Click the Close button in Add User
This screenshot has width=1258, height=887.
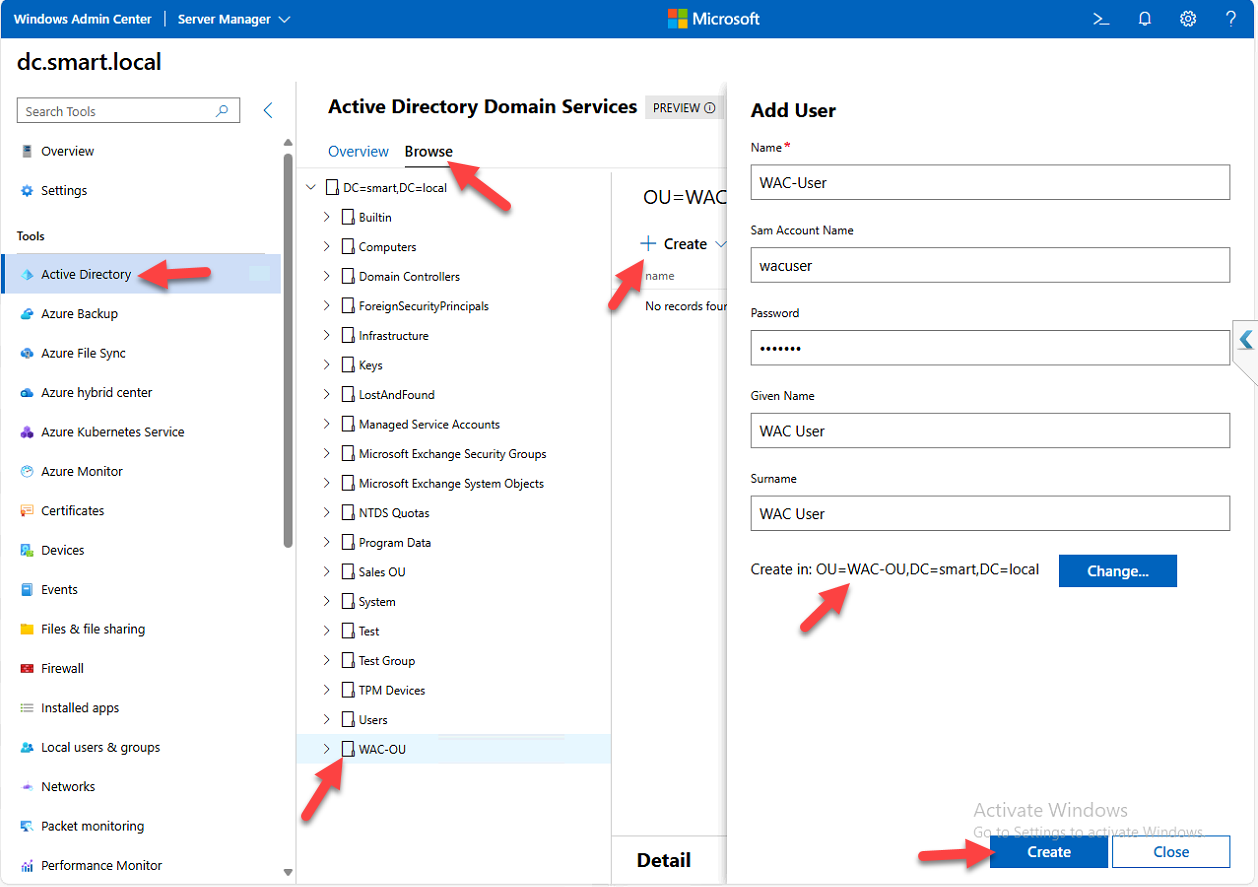(x=1171, y=852)
